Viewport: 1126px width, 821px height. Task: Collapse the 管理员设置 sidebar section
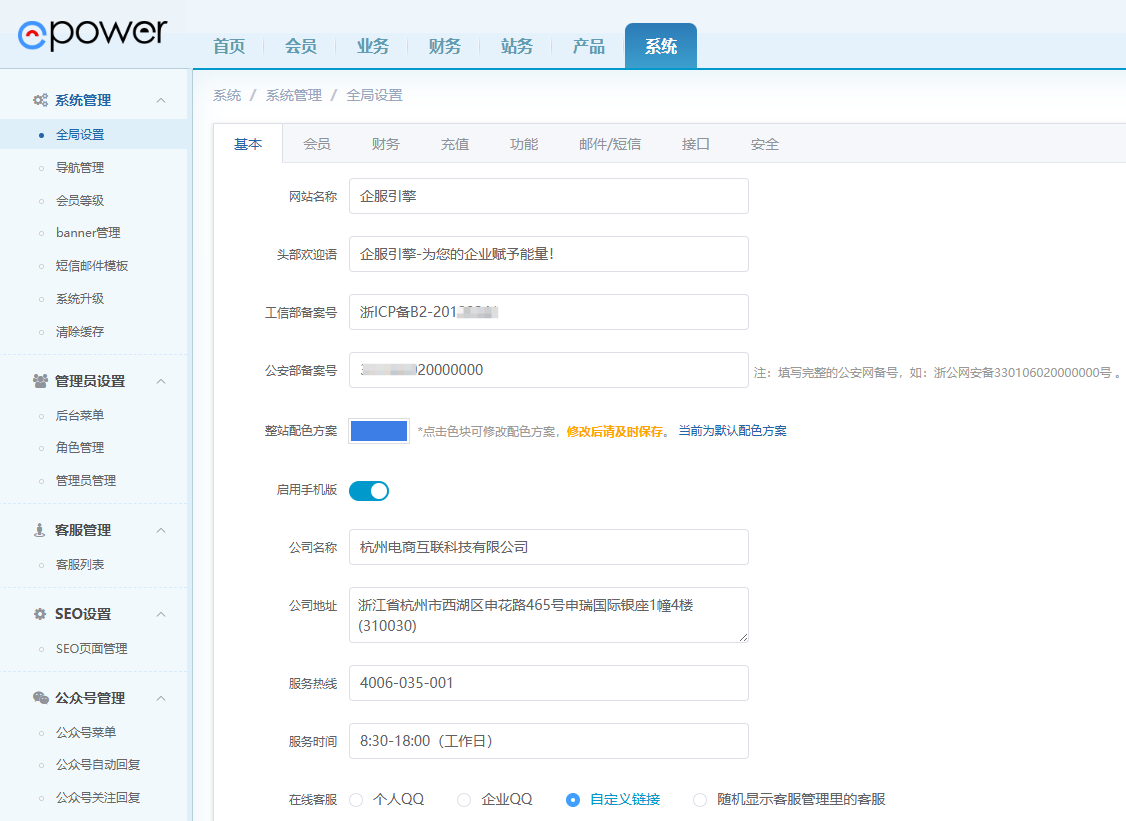(x=161, y=381)
